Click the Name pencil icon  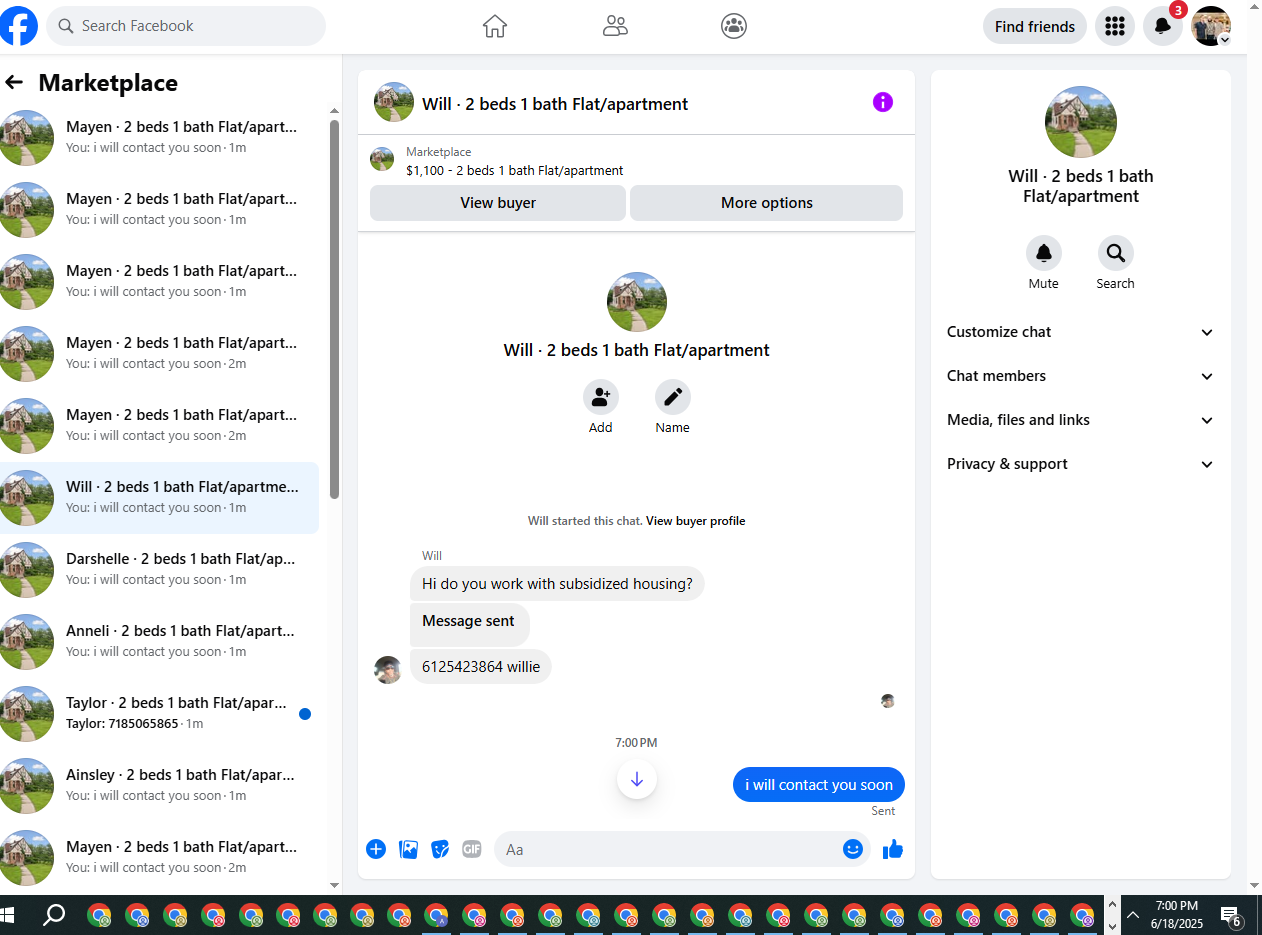(x=673, y=397)
